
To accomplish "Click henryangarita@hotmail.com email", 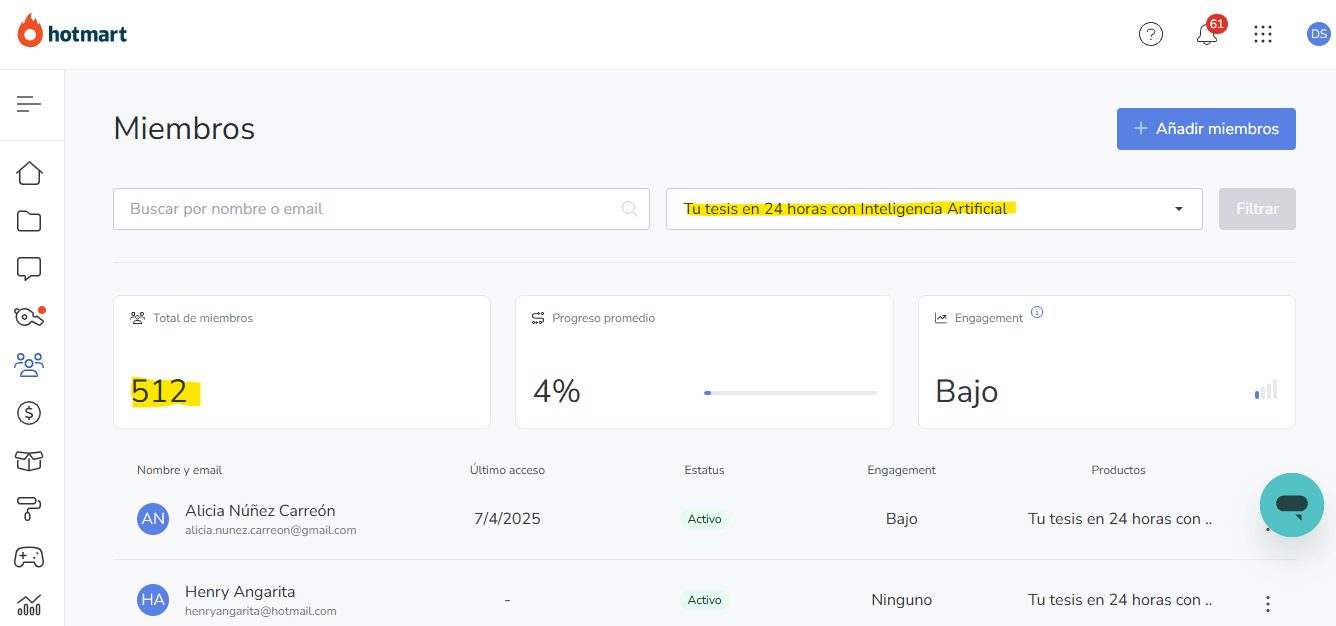I will [261, 611].
